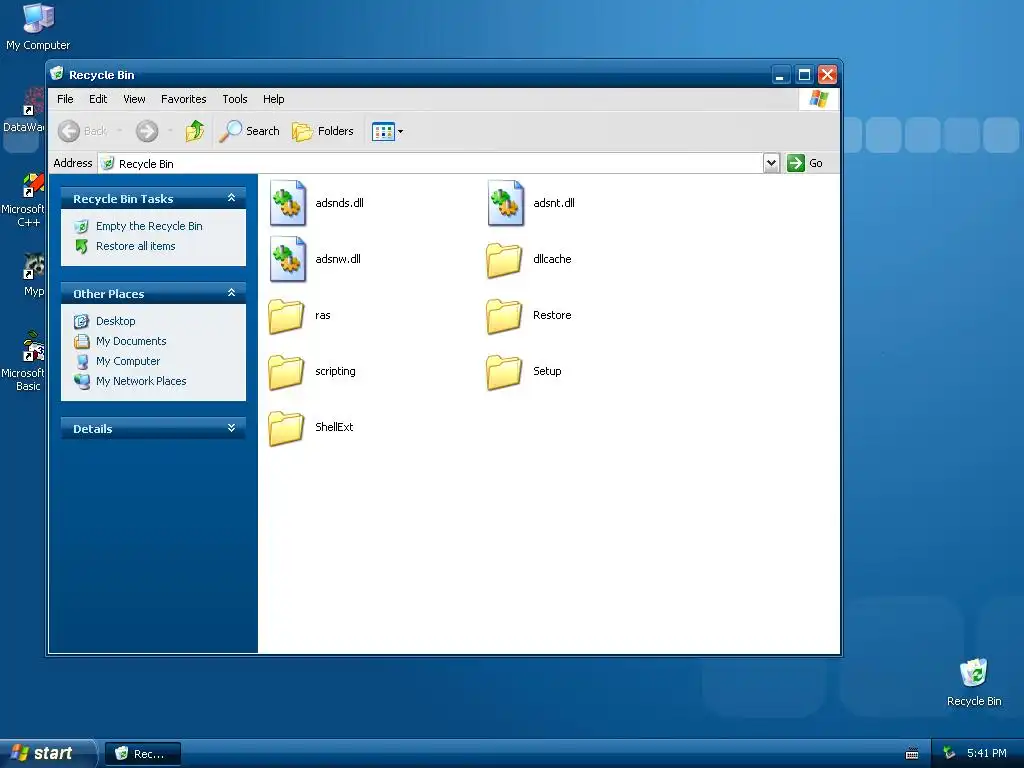Open My Computer in Other Places

(x=127, y=361)
